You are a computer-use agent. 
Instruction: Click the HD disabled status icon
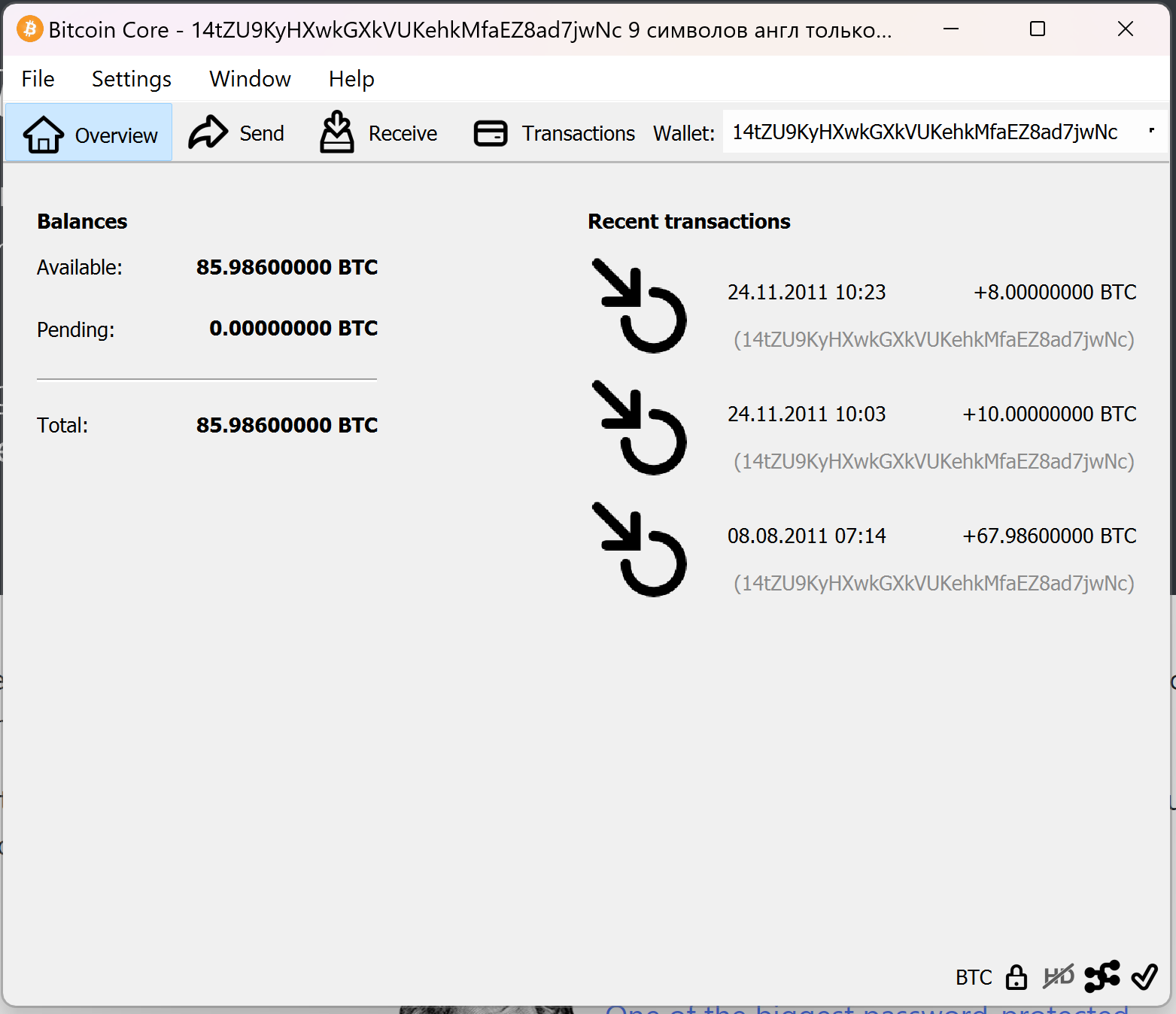tap(1059, 977)
